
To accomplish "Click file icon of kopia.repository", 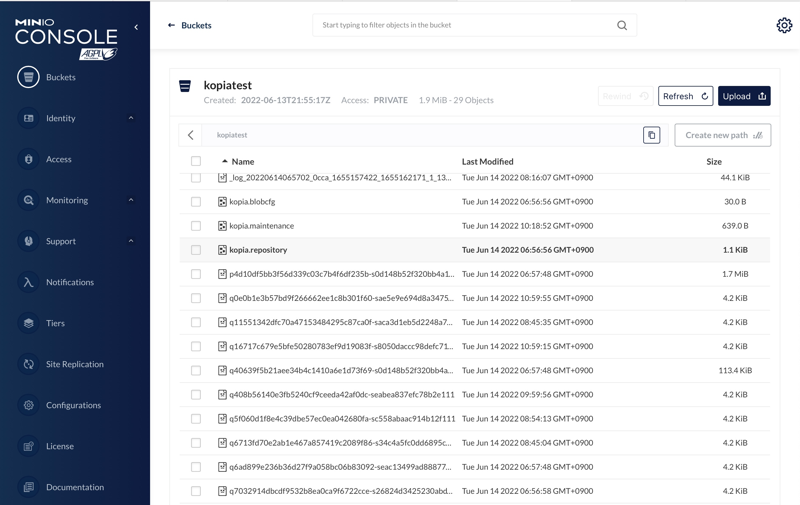I will coord(222,250).
